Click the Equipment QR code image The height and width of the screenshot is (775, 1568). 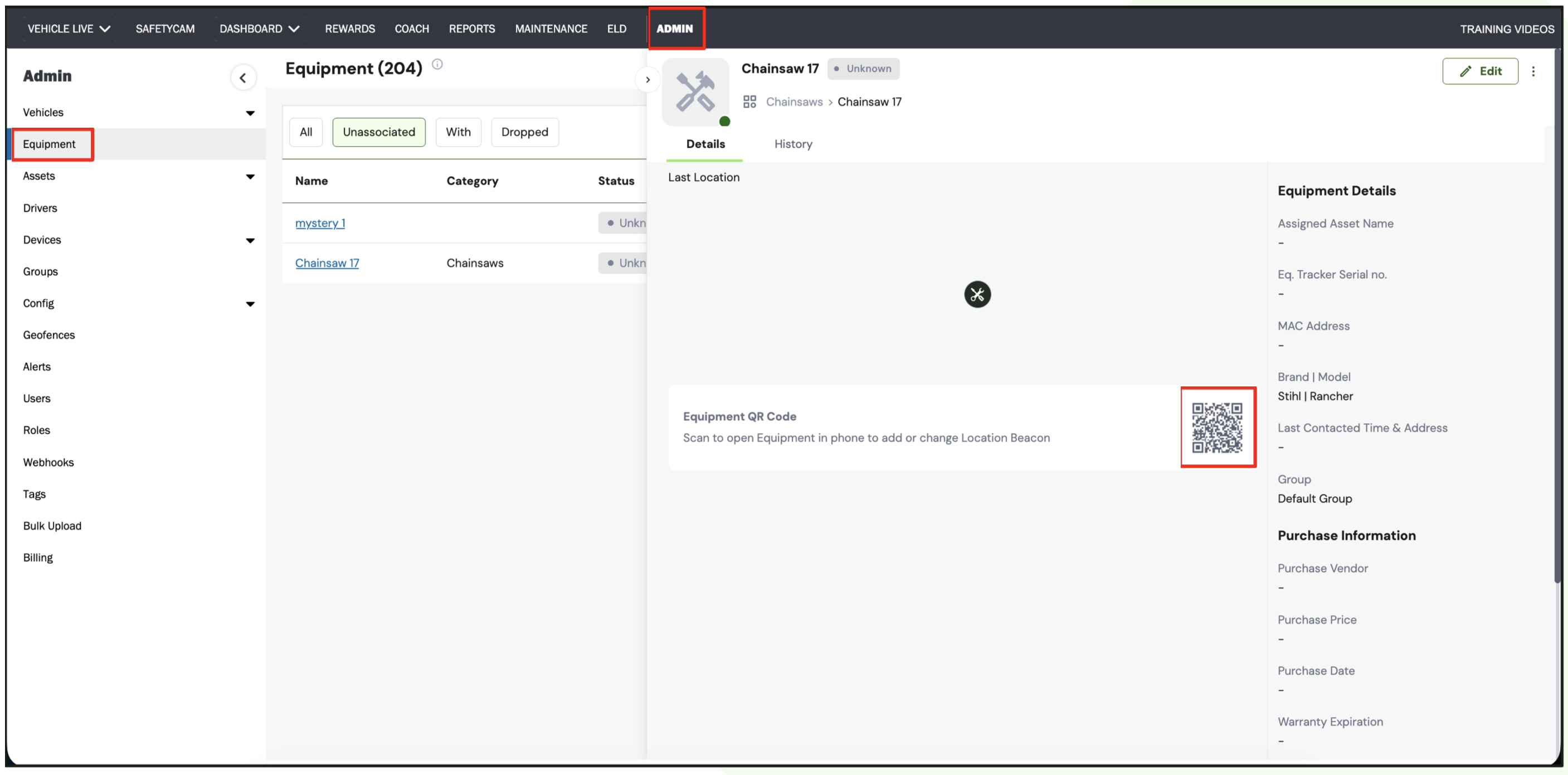pyautogui.click(x=1217, y=427)
